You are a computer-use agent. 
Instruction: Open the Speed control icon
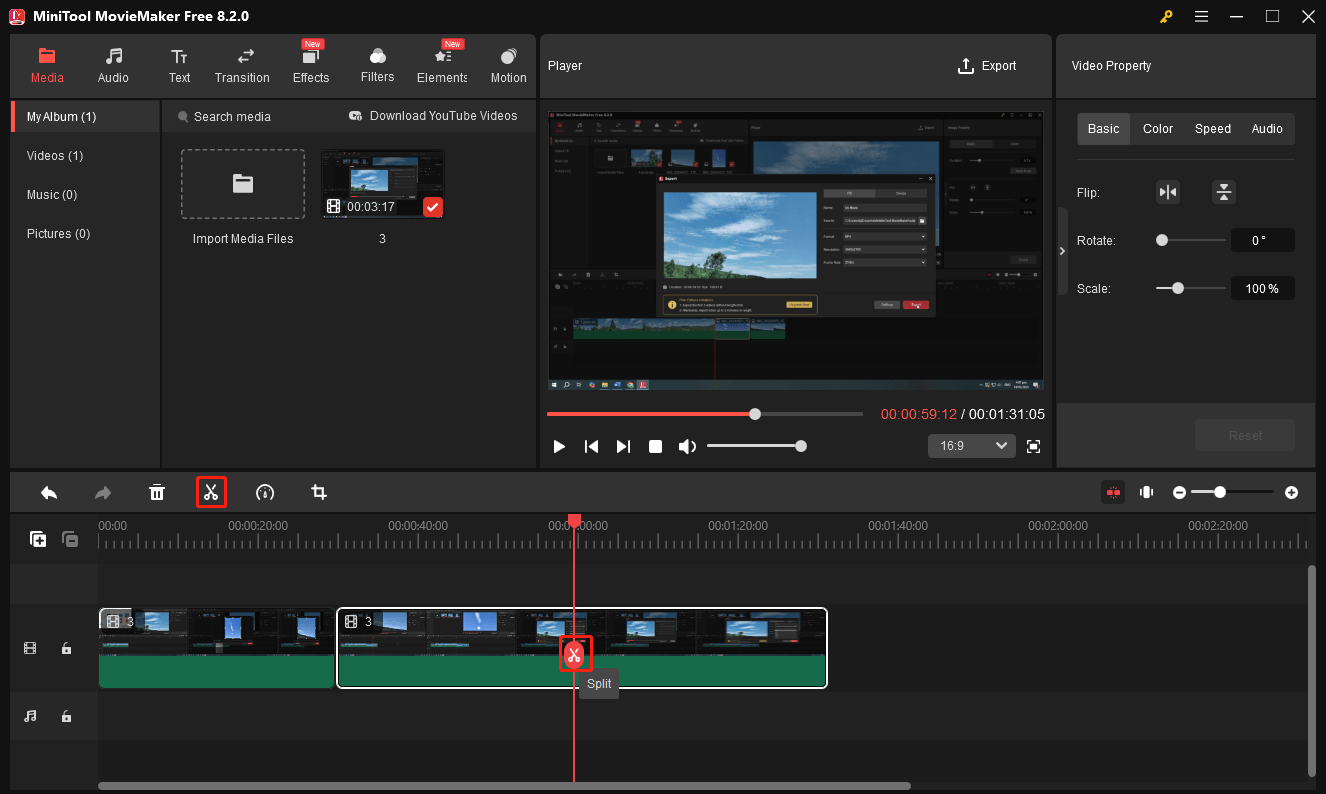point(265,492)
